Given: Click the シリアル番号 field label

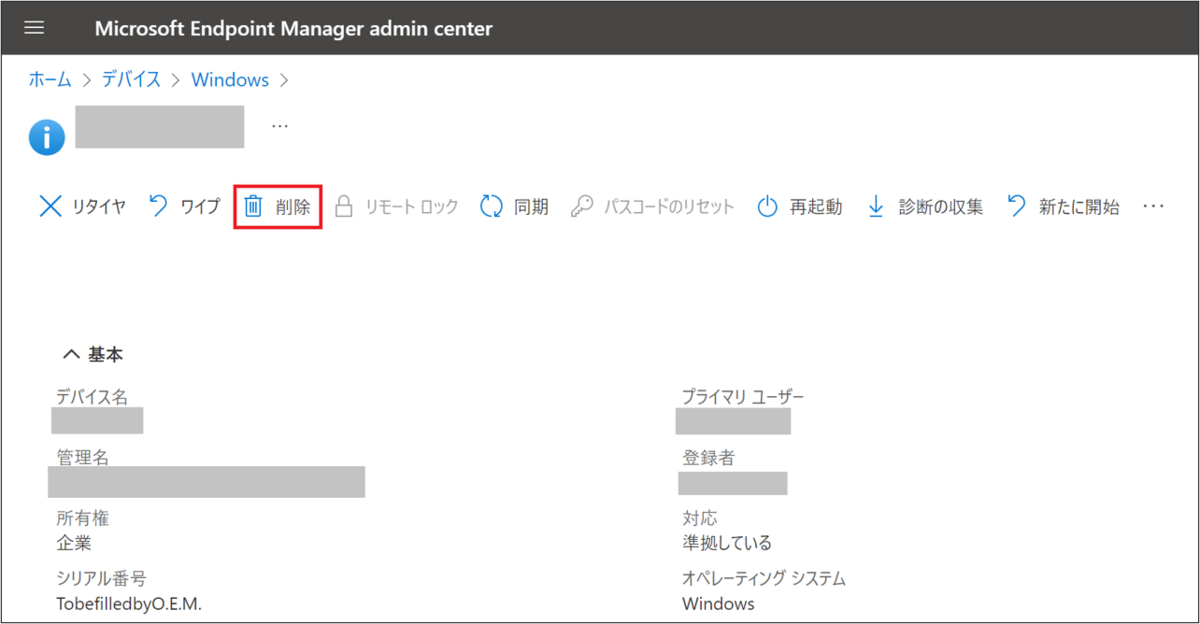Looking at the screenshot, I should [x=102, y=578].
